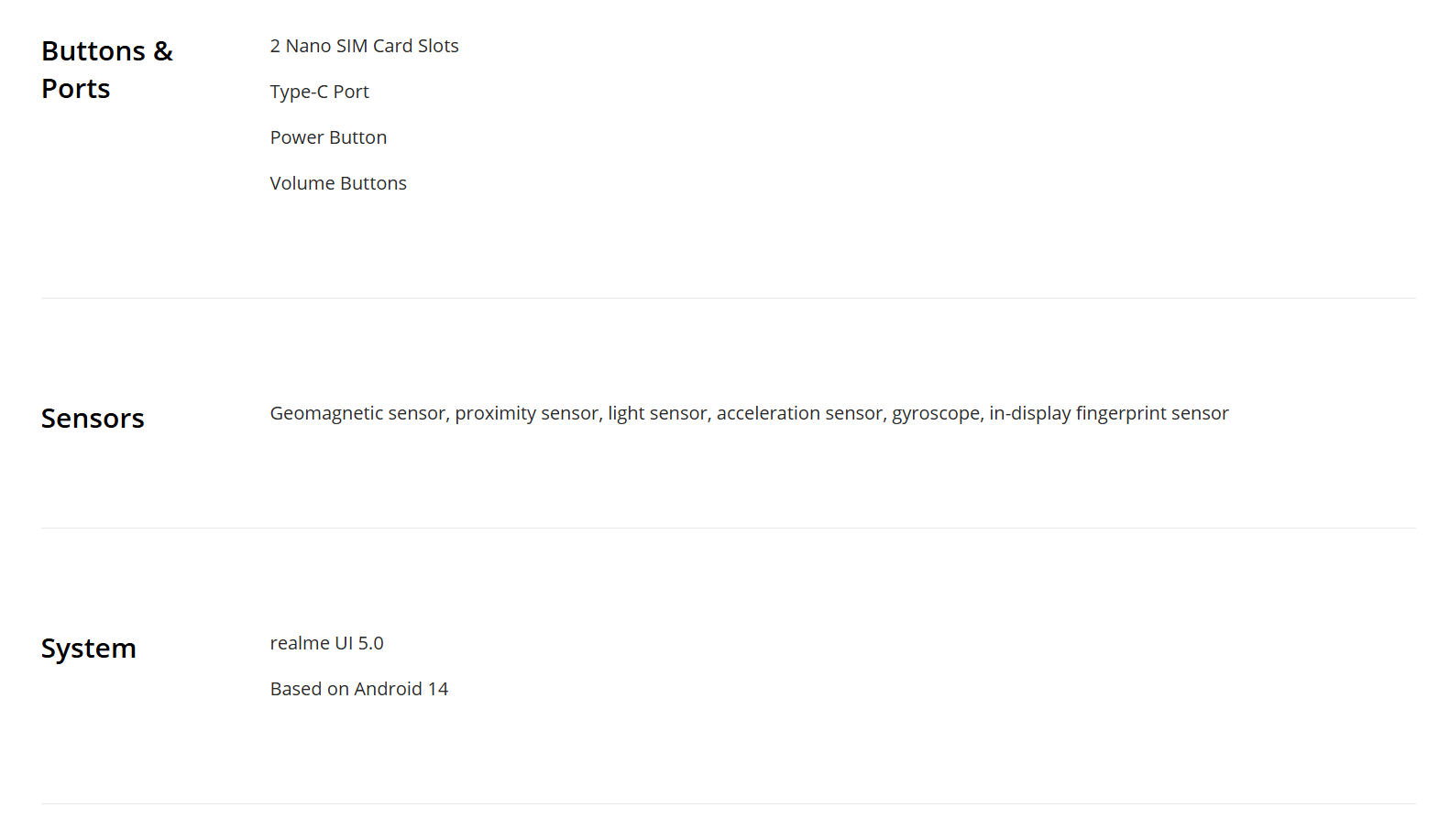Select the Sensors section heading
Screen dimensions: 1450x840
click(x=93, y=419)
